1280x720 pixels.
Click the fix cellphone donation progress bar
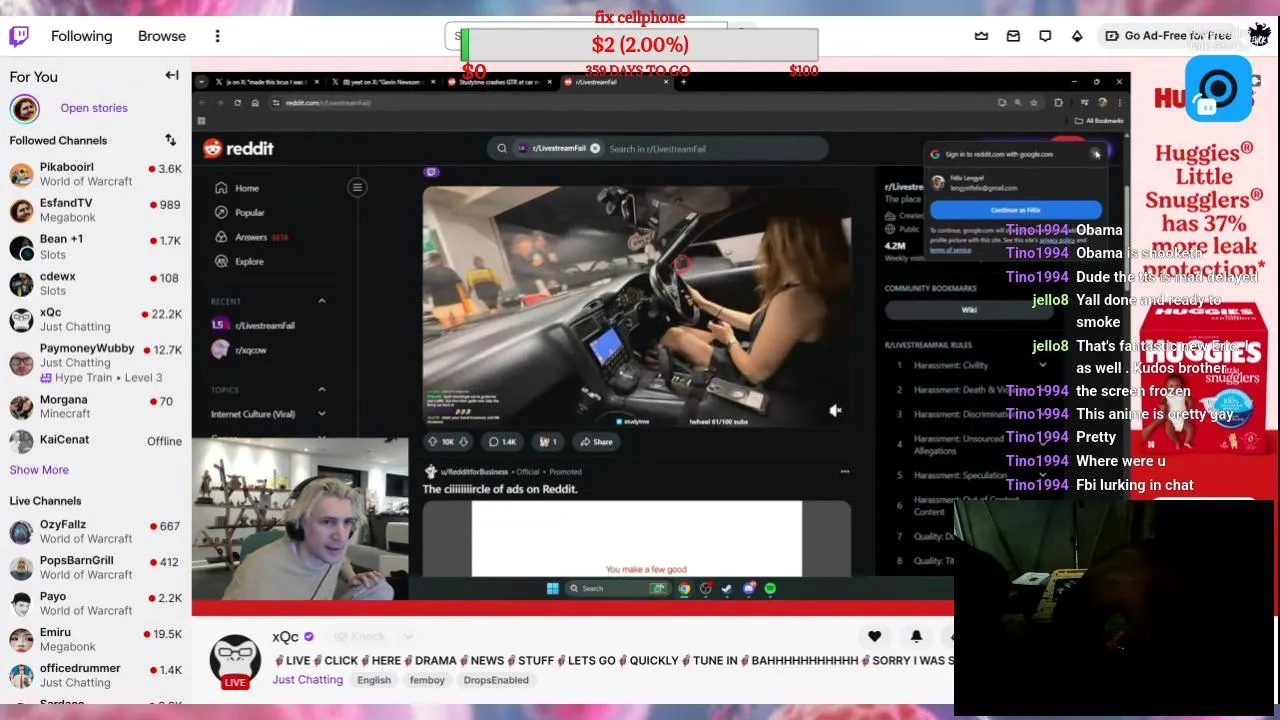pyautogui.click(x=640, y=45)
